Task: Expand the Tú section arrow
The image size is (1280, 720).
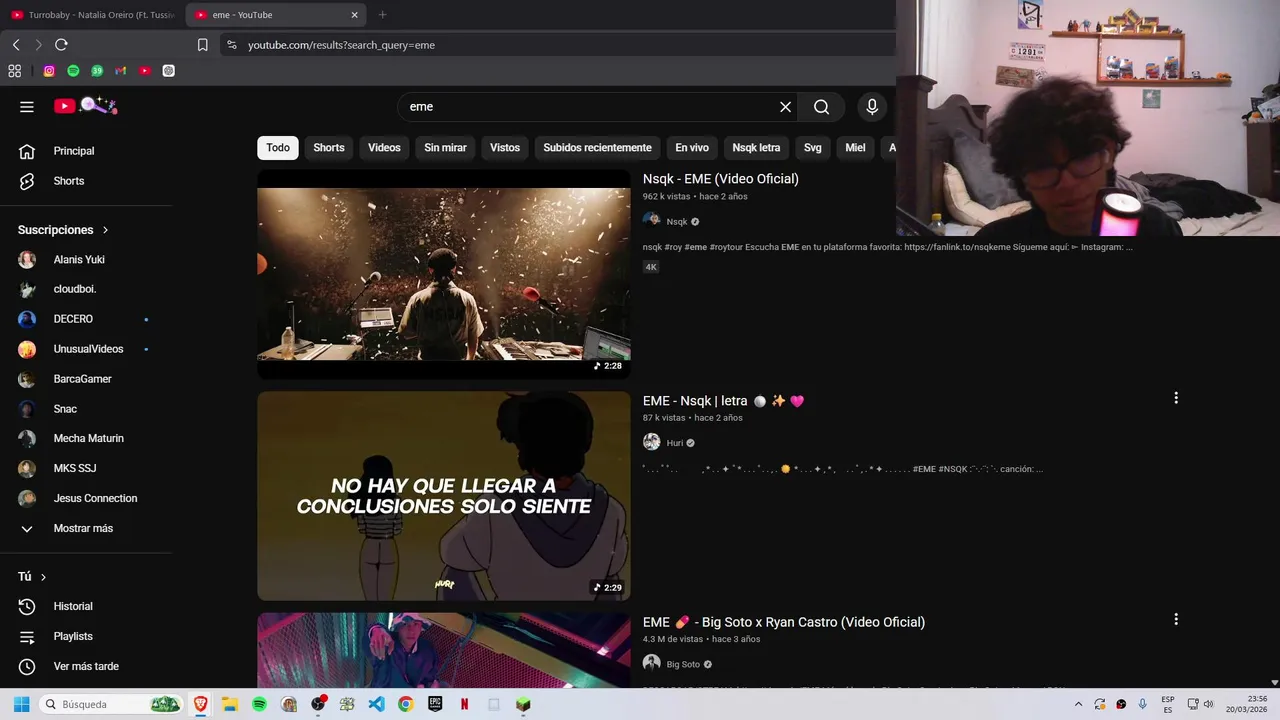Action: click(x=43, y=577)
